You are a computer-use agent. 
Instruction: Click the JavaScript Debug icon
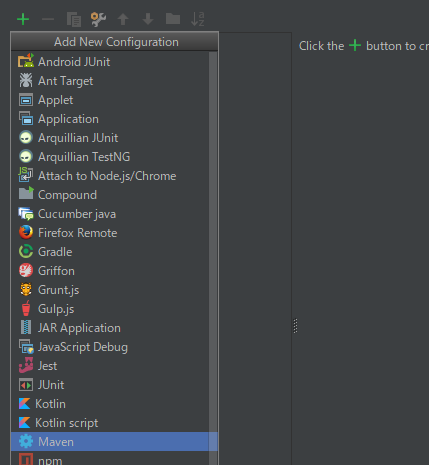point(26,347)
